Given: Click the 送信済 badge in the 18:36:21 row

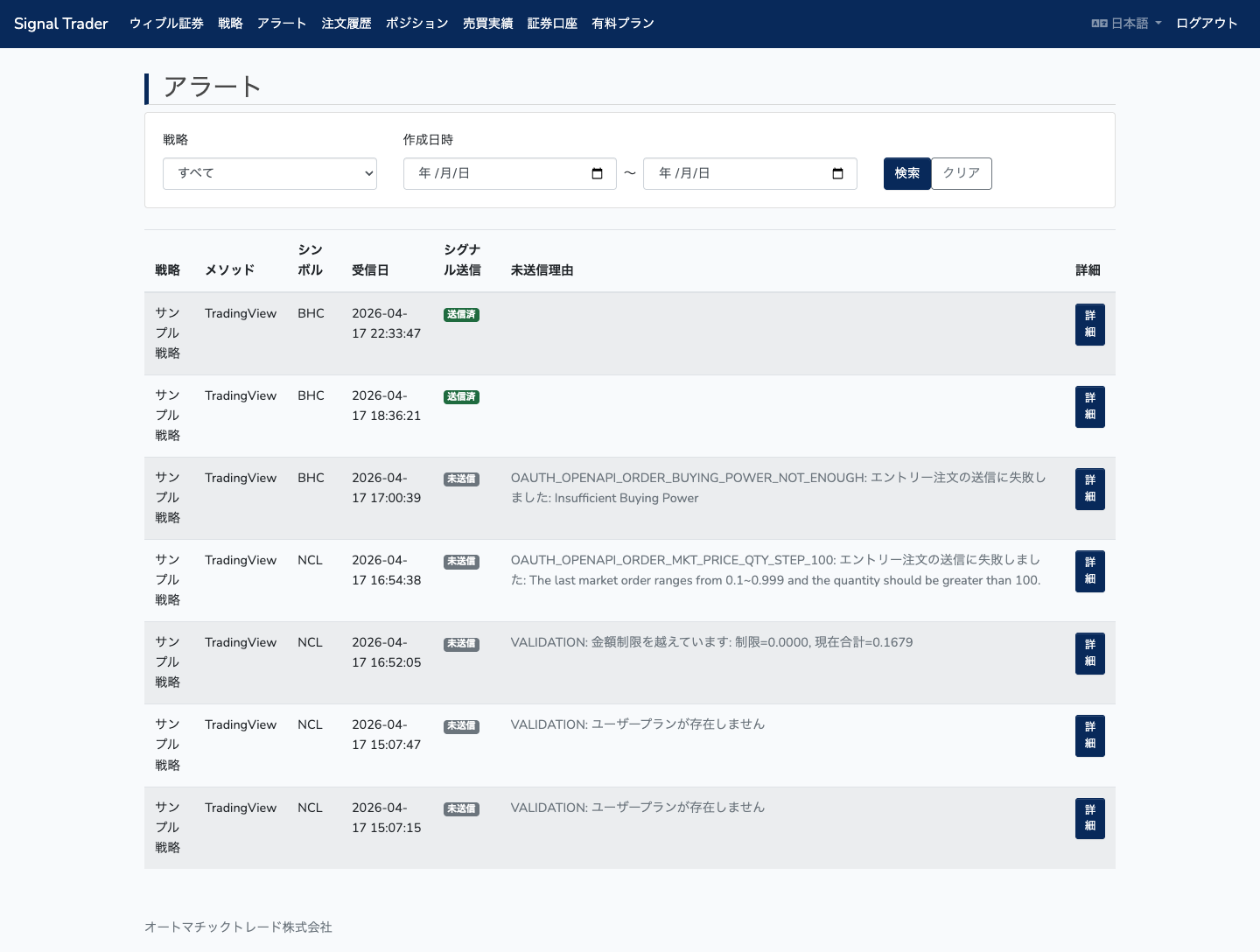Looking at the screenshot, I should 461,396.
